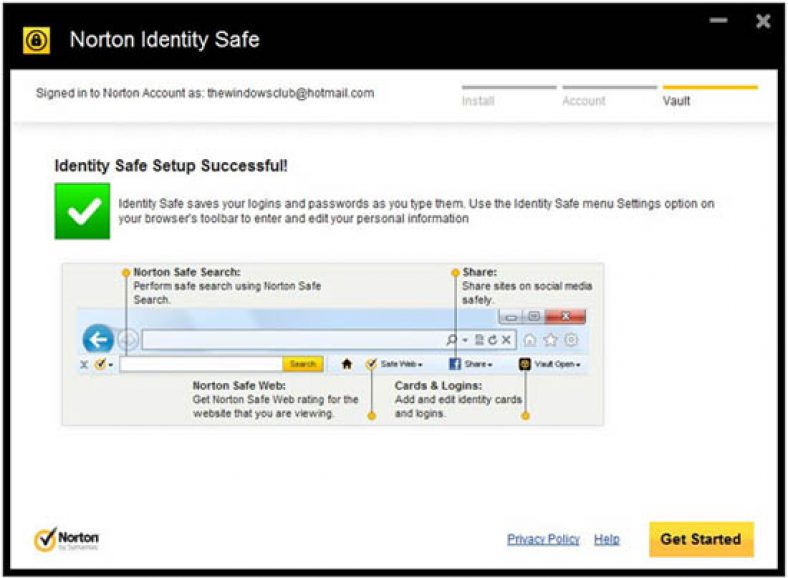Screen dimensions: 788x578
Task: Click the Norton checkmark dropdown in toolbar
Action: click(104, 364)
